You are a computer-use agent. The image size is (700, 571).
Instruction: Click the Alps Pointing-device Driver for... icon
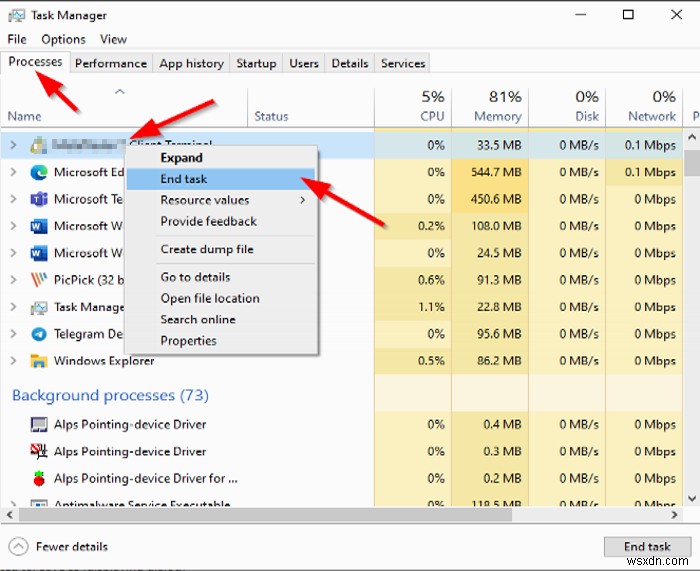[39, 479]
